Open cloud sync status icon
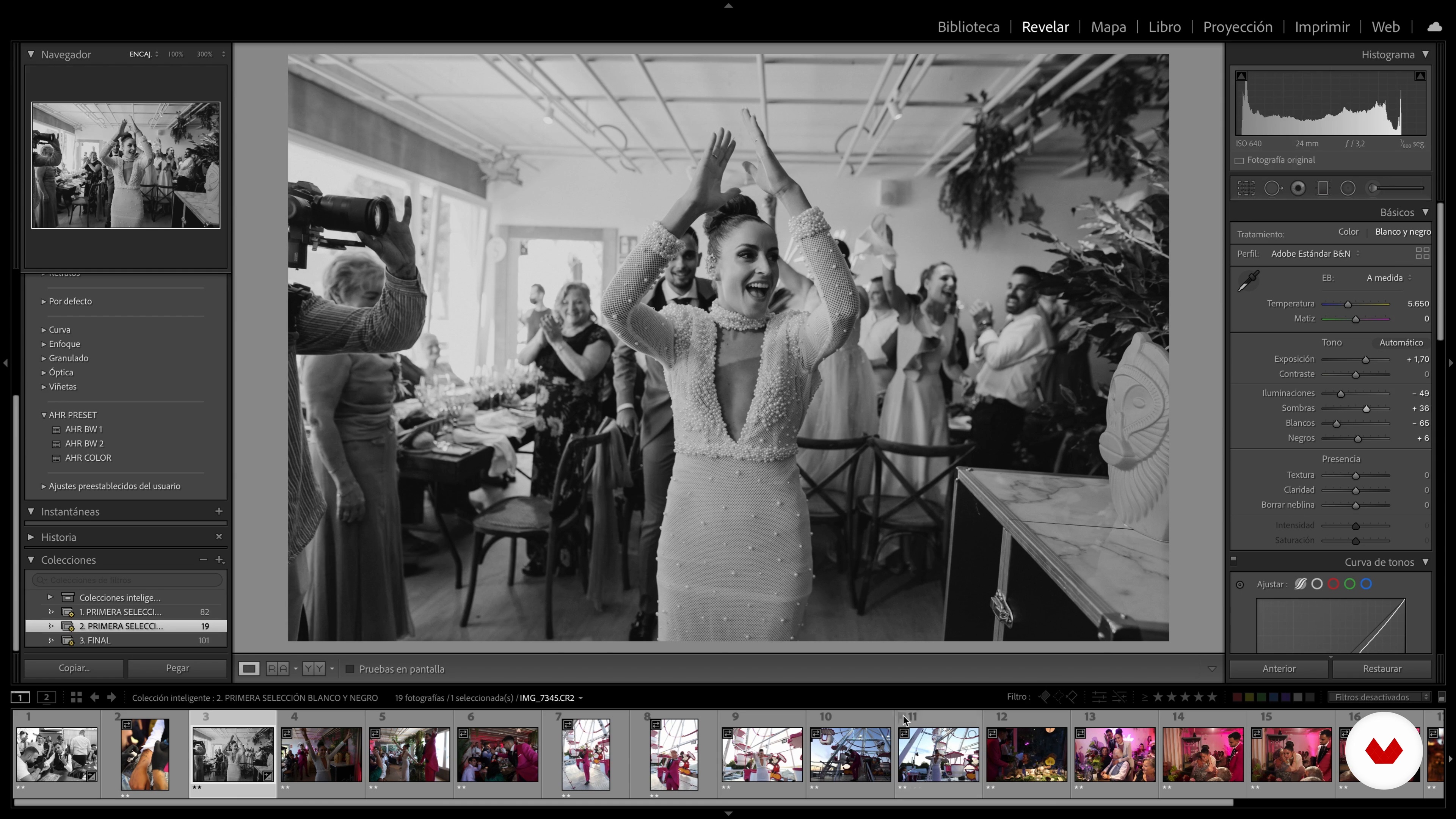 tap(1434, 27)
